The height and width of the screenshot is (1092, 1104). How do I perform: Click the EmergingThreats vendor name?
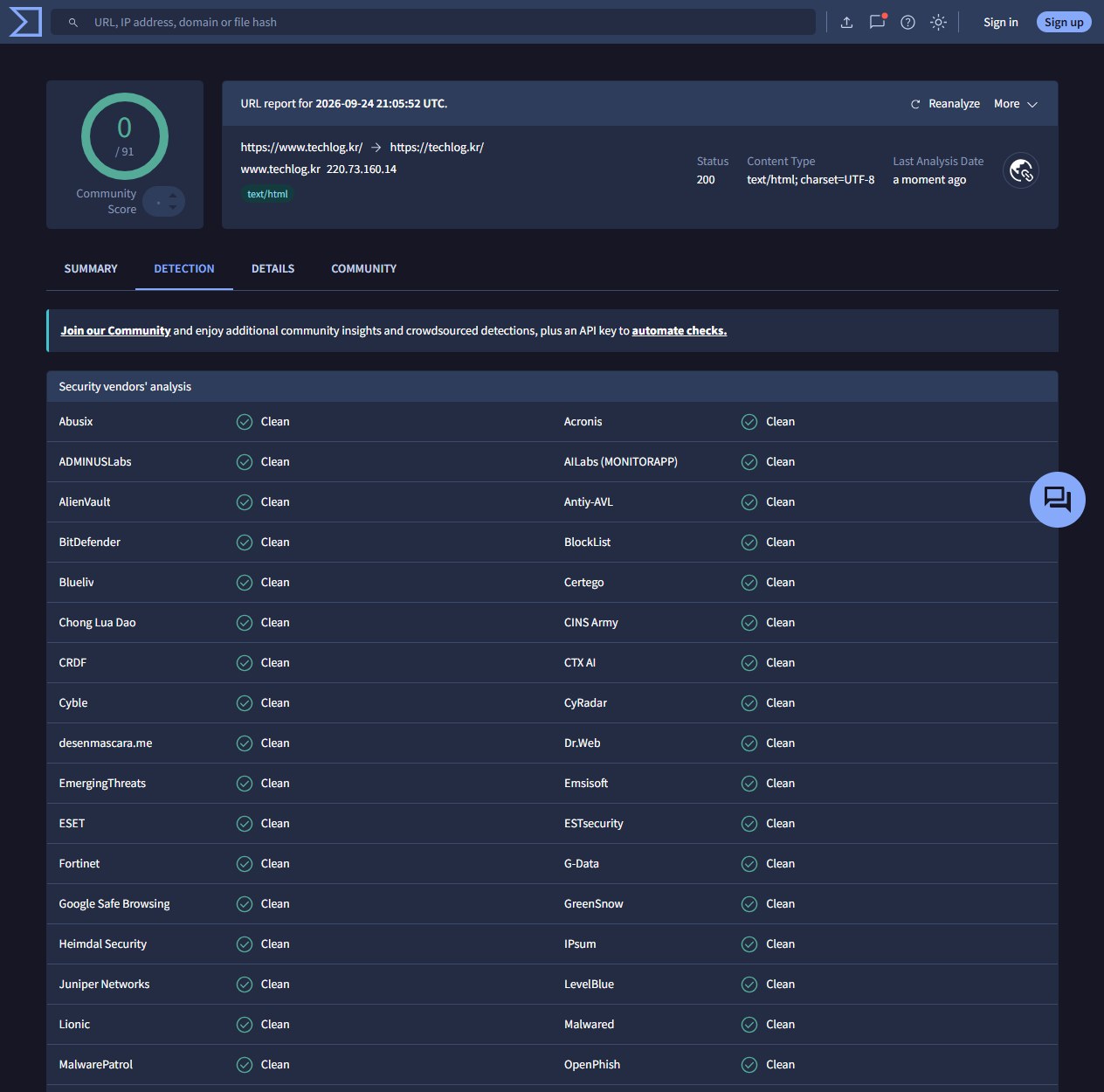tap(102, 784)
